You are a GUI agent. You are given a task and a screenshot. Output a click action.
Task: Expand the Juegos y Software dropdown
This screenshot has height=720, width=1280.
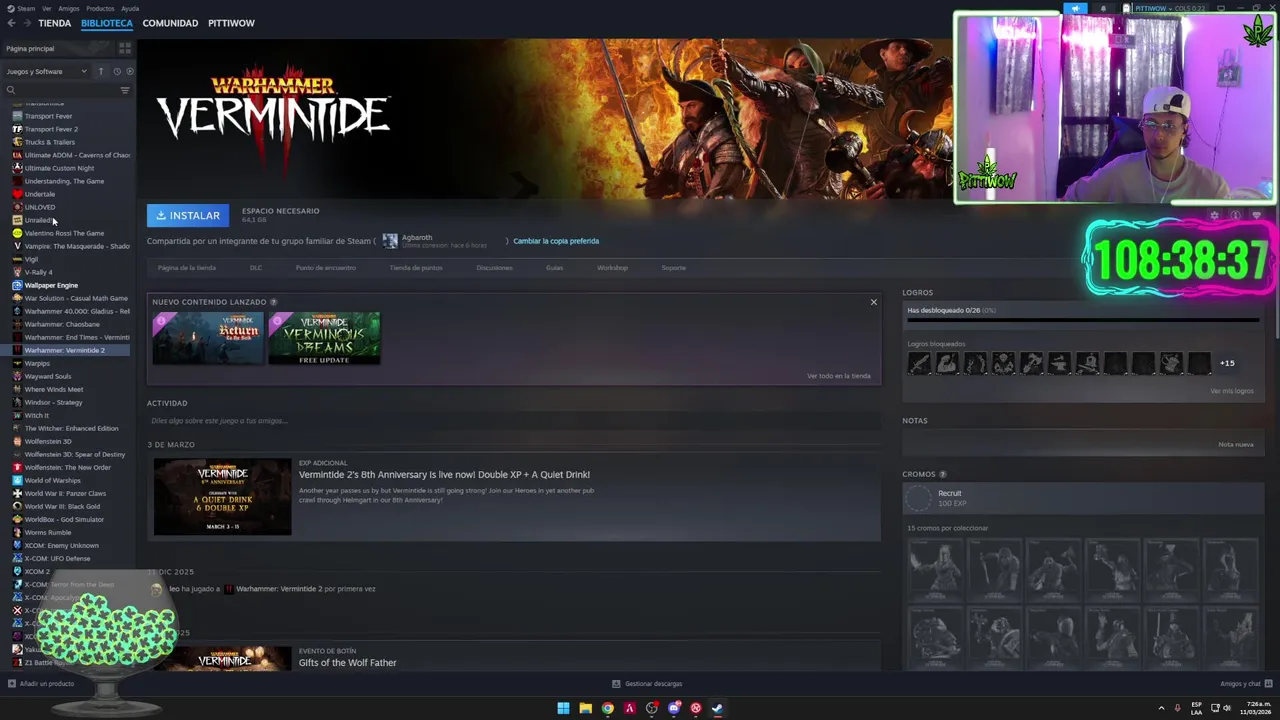click(47, 71)
